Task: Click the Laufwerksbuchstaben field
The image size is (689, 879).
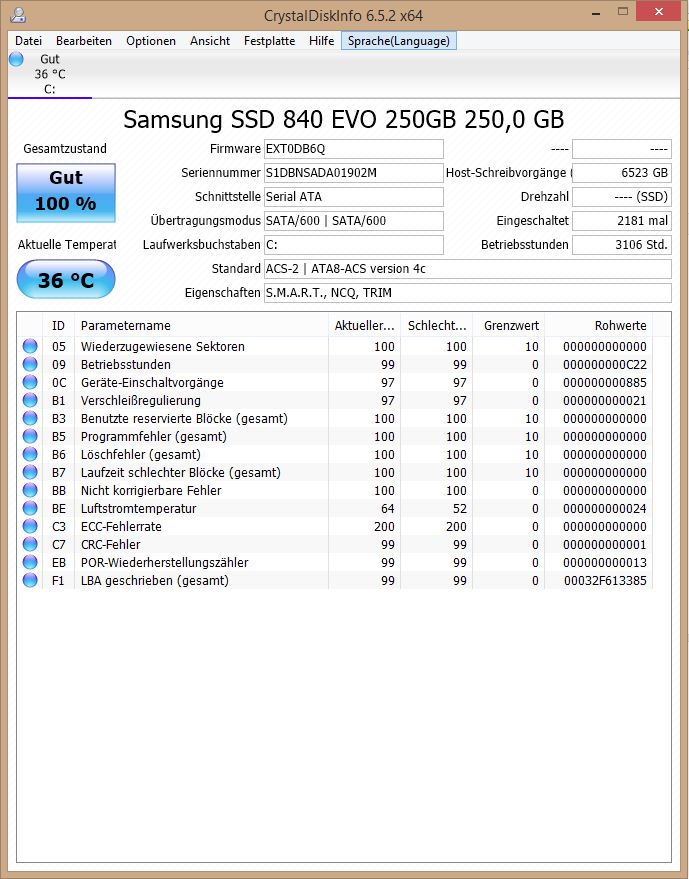Action: (354, 245)
